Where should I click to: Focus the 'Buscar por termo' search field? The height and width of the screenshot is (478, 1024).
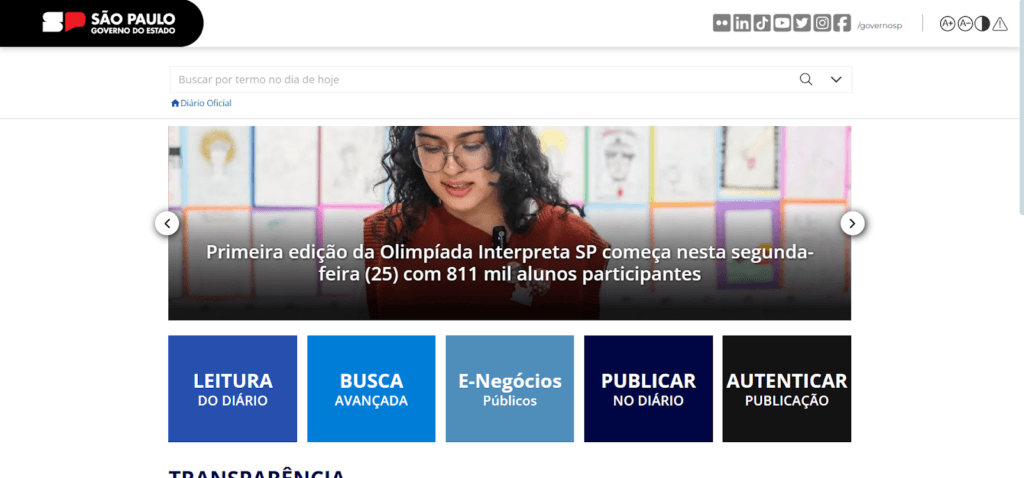483,80
